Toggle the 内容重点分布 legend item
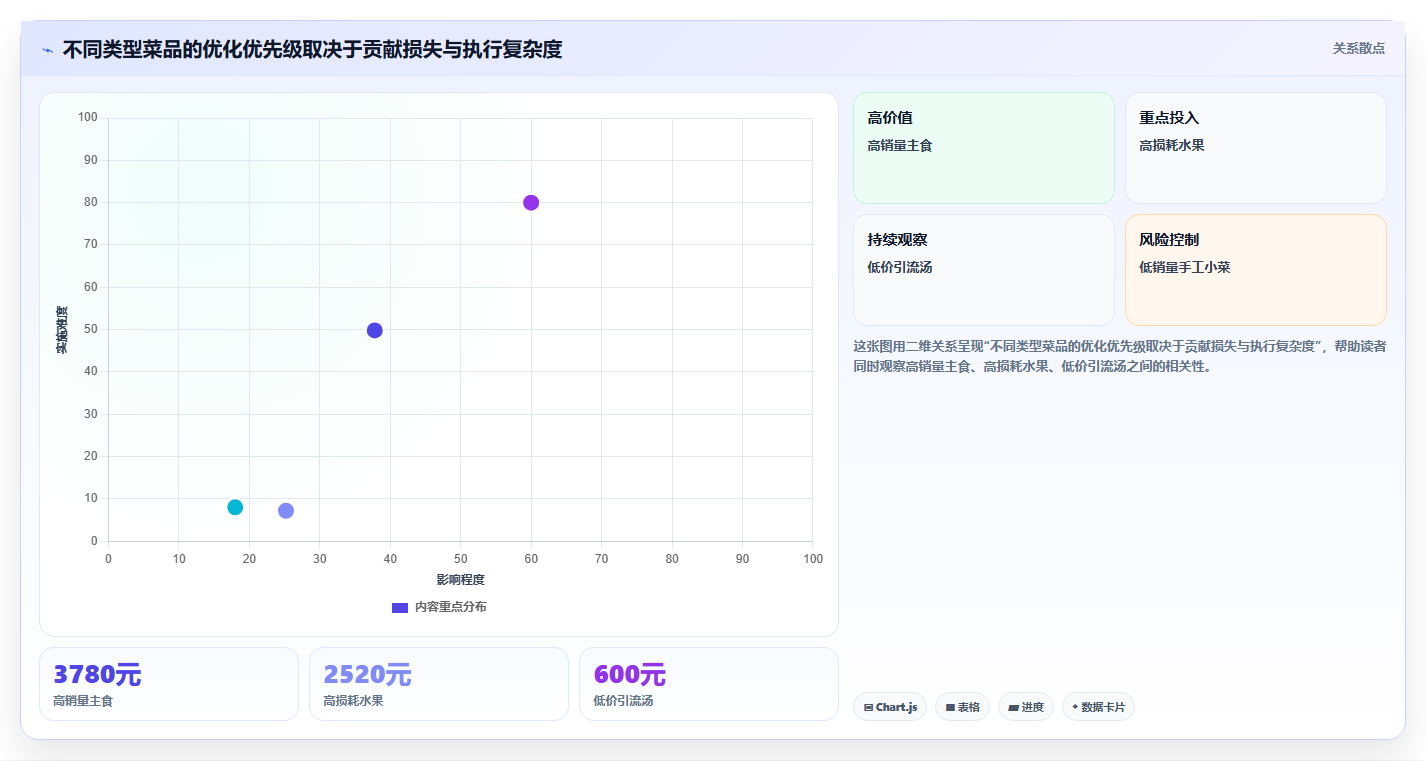 click(439, 607)
